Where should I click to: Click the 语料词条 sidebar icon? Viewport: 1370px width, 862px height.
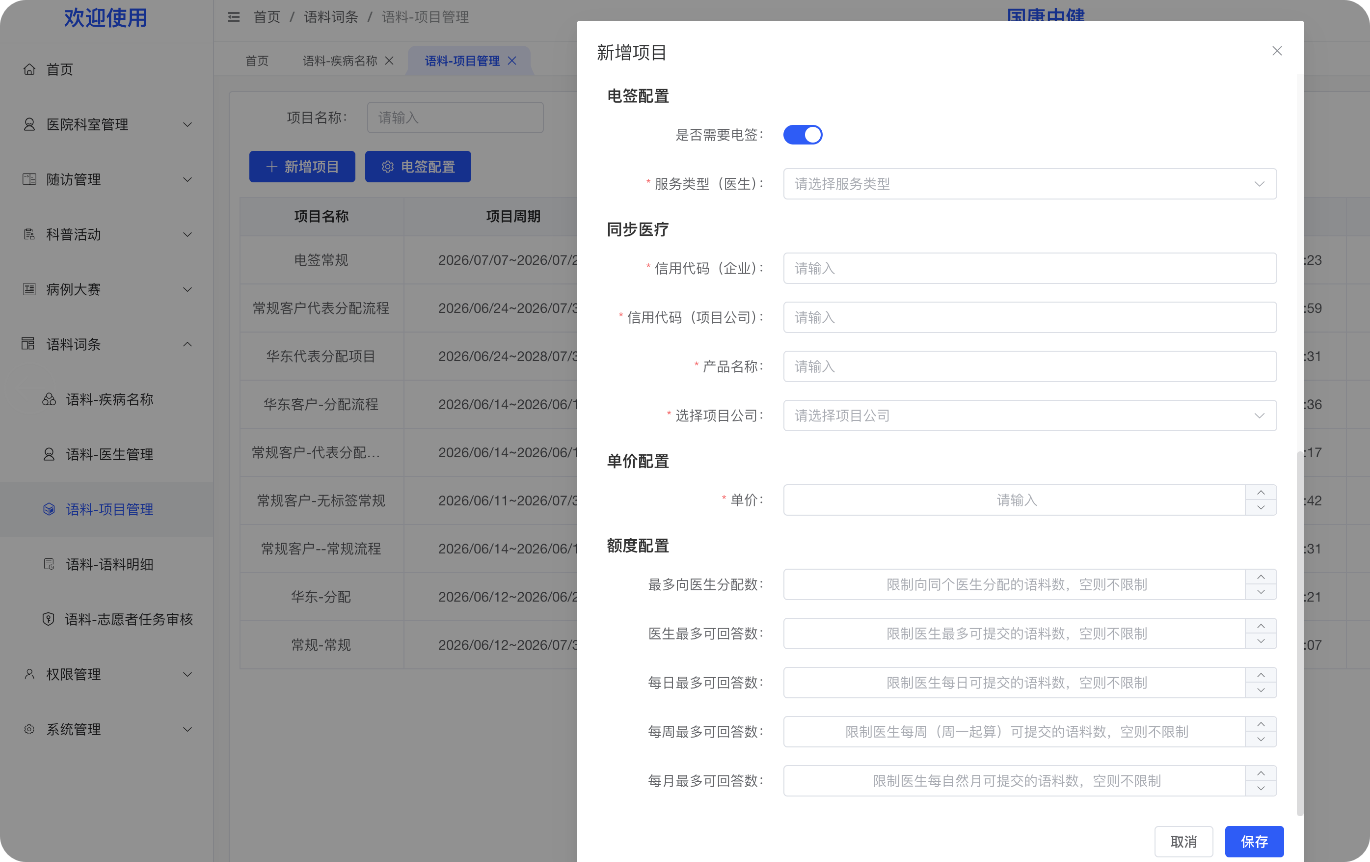pos(29,344)
